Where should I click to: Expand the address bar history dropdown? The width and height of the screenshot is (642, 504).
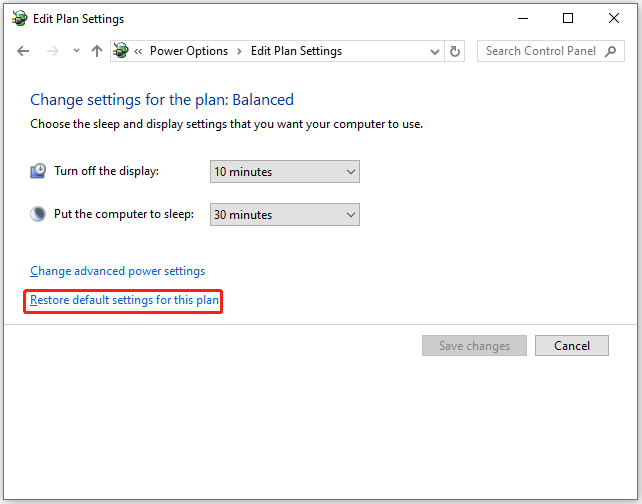434,51
